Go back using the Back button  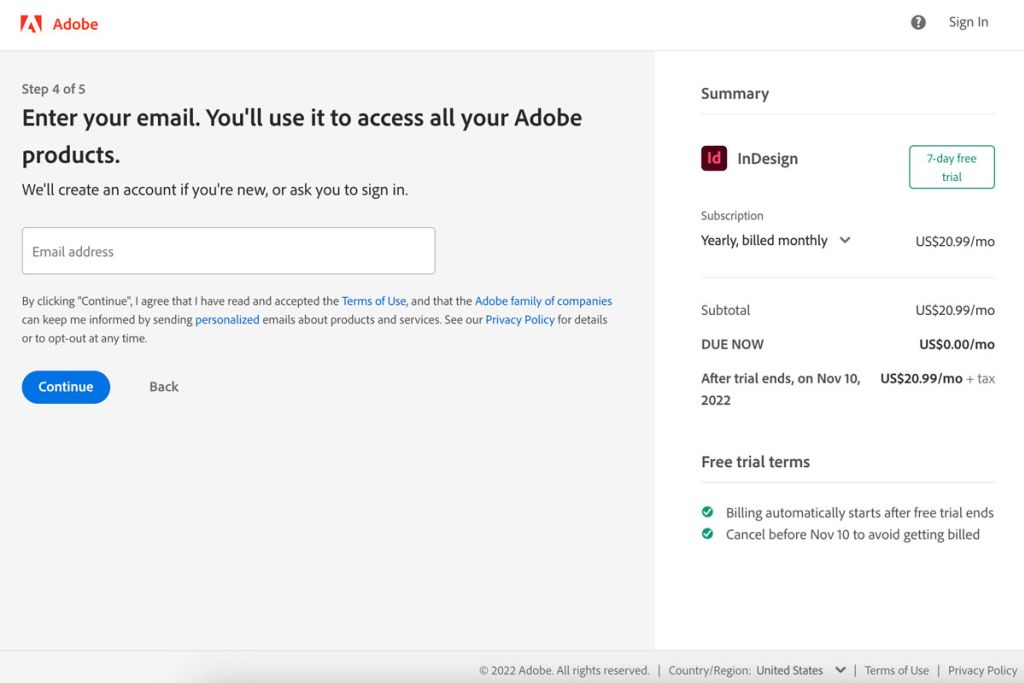[163, 387]
